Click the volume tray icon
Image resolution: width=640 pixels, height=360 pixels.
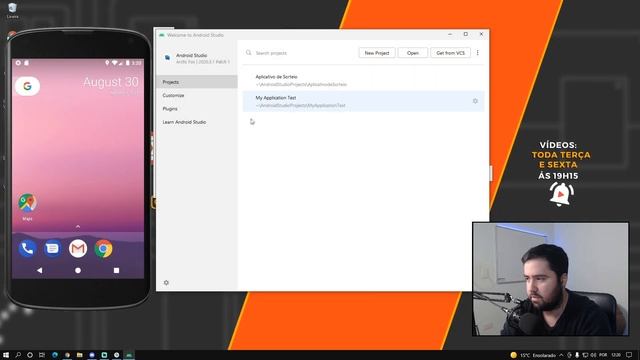click(593, 355)
